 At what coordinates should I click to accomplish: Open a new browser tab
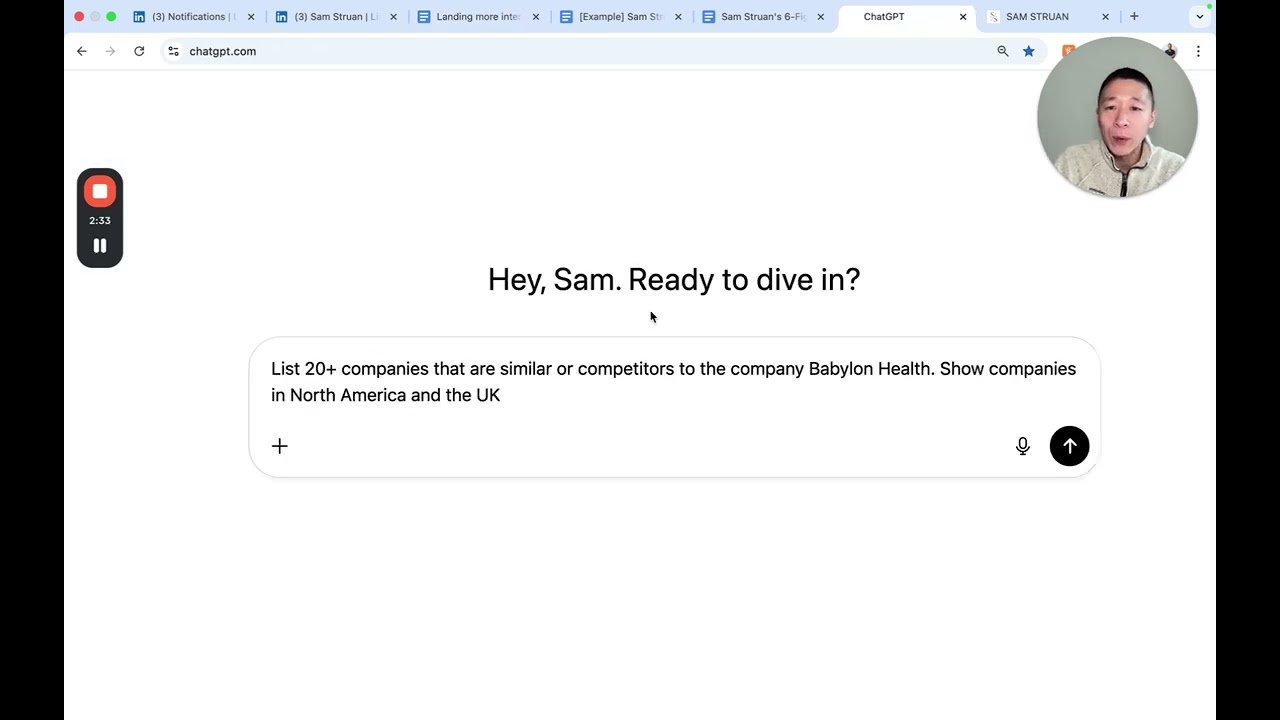coord(1134,16)
